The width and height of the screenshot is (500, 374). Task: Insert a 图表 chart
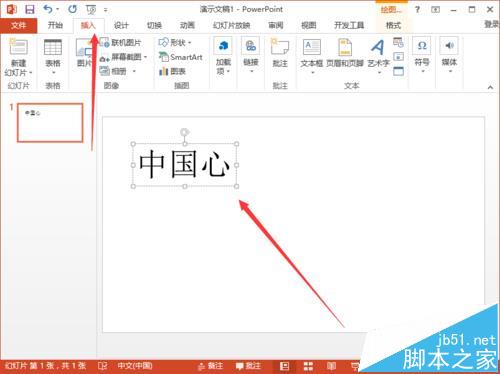coord(172,71)
